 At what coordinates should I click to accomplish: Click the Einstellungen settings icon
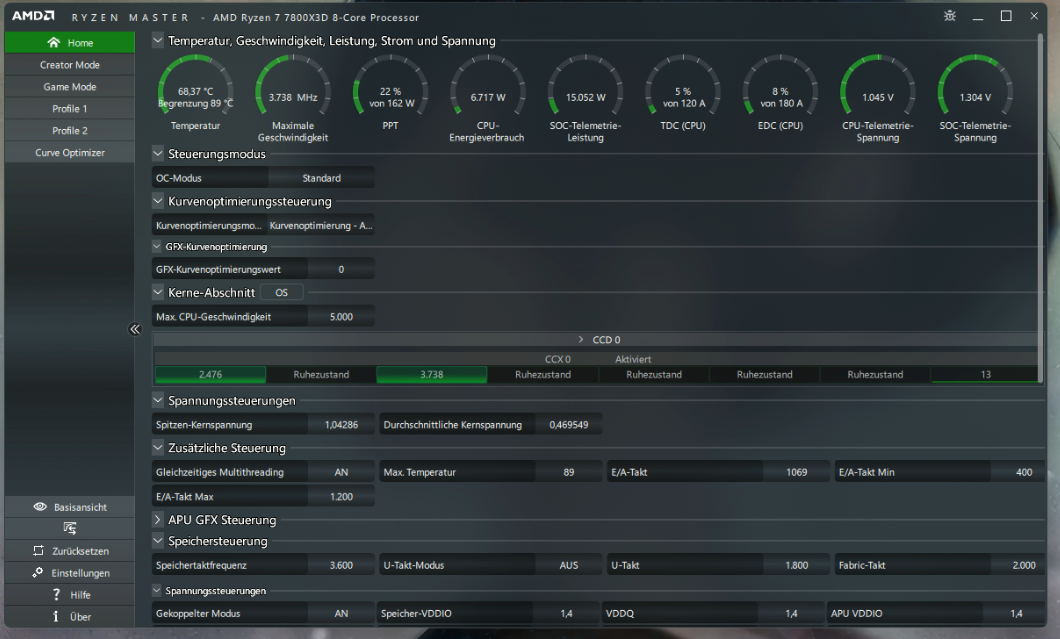[x=38, y=572]
